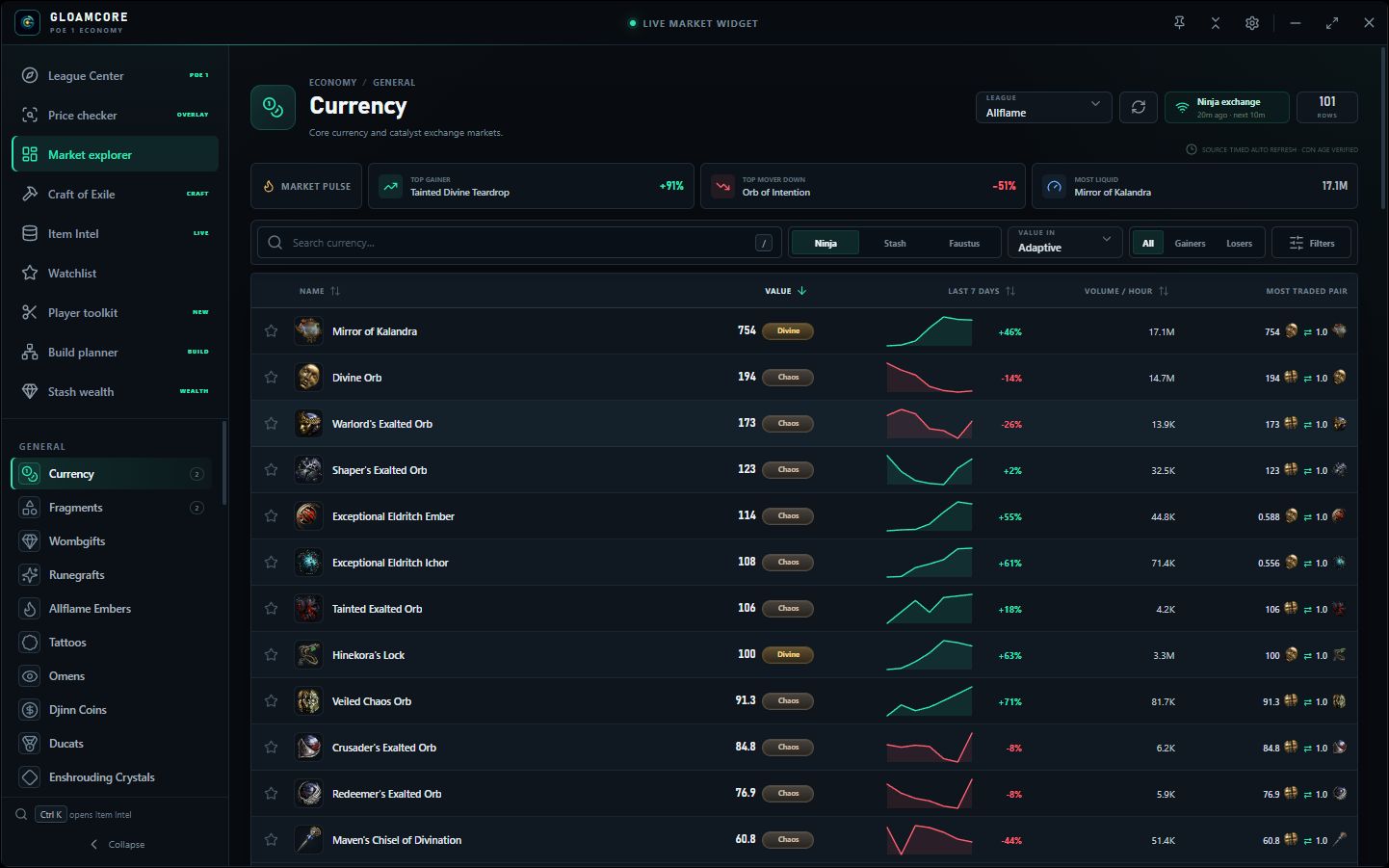Click the sidebar category scrollbar
Image resolution: width=1389 pixels, height=868 pixels.
[x=224, y=462]
